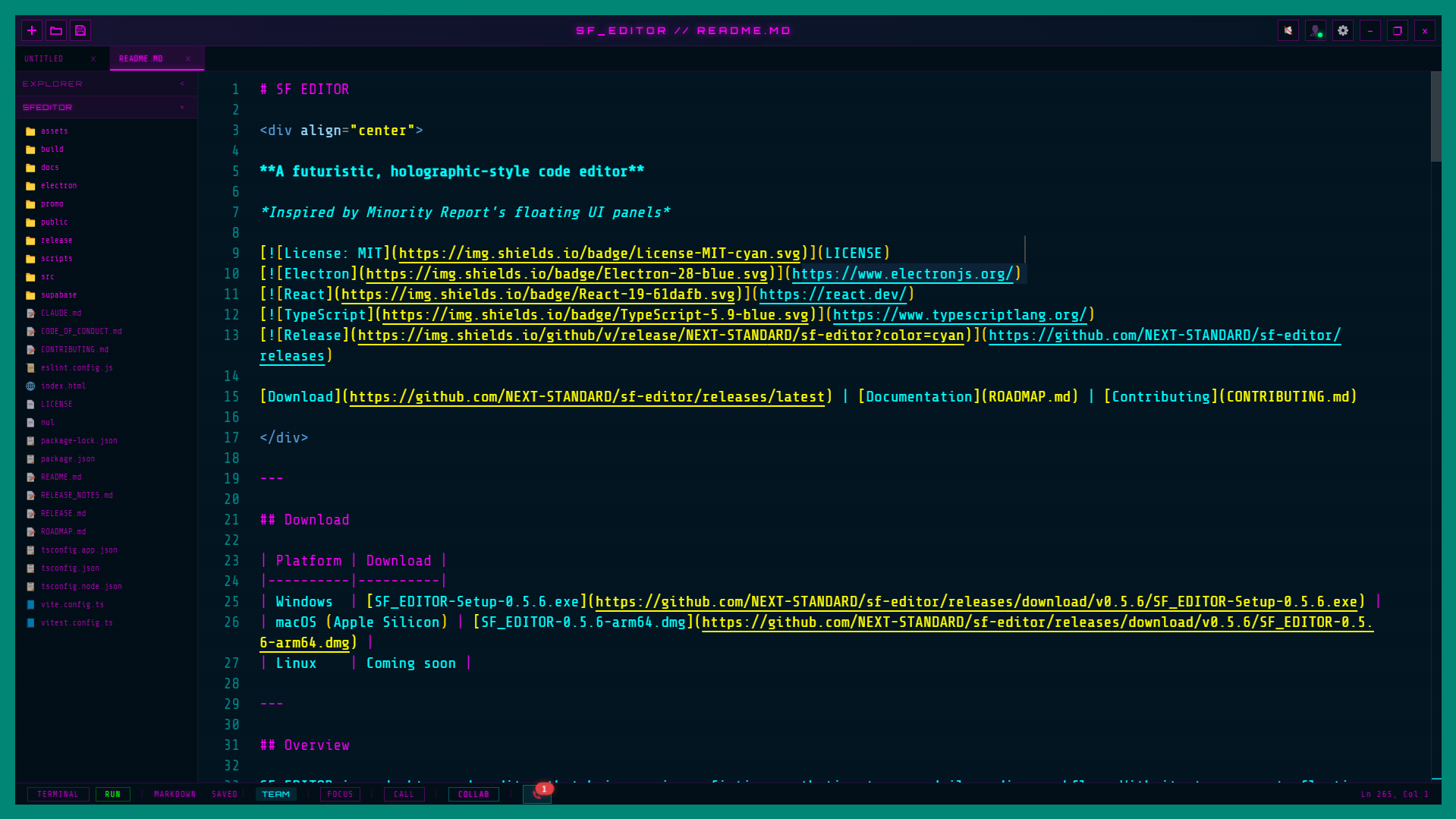Create a new file with the plus icon
The width and height of the screenshot is (1456, 819).
point(32,30)
